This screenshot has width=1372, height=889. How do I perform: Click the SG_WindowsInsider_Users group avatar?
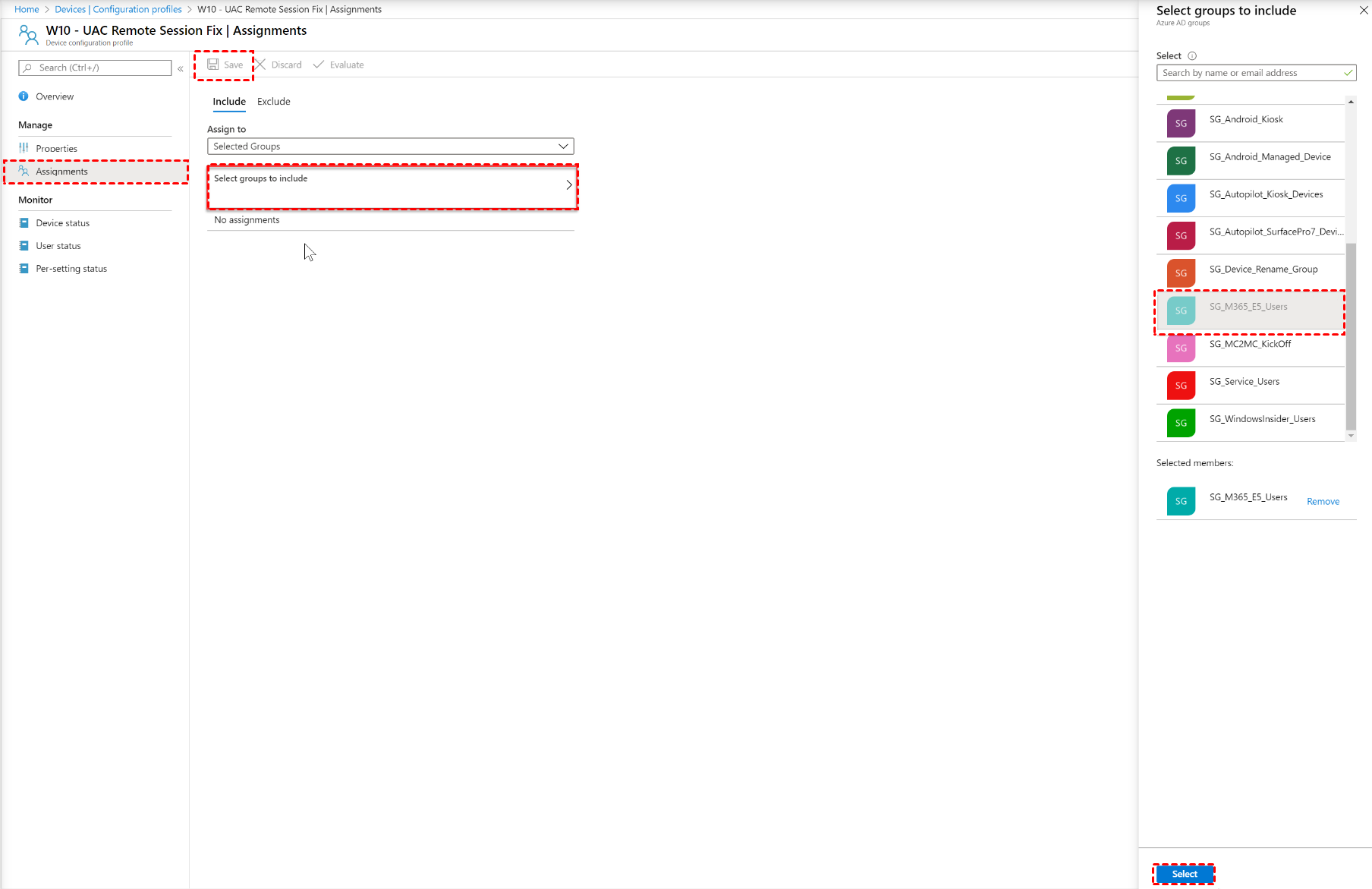pyautogui.click(x=1181, y=423)
